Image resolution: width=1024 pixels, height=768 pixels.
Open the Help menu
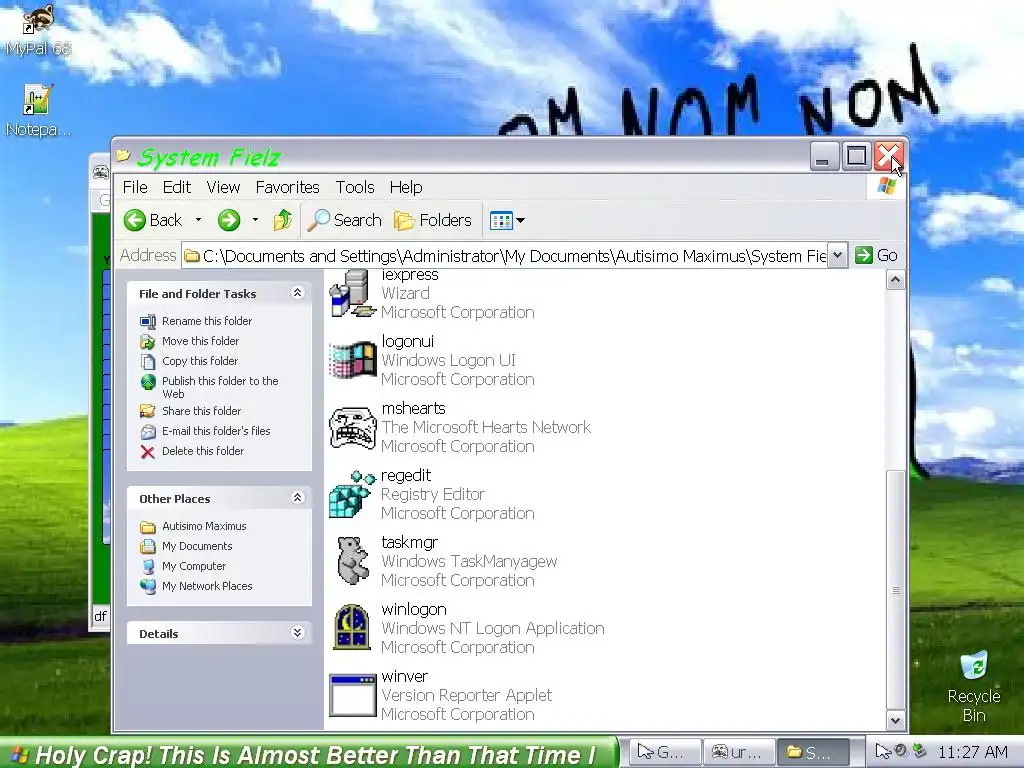(406, 187)
